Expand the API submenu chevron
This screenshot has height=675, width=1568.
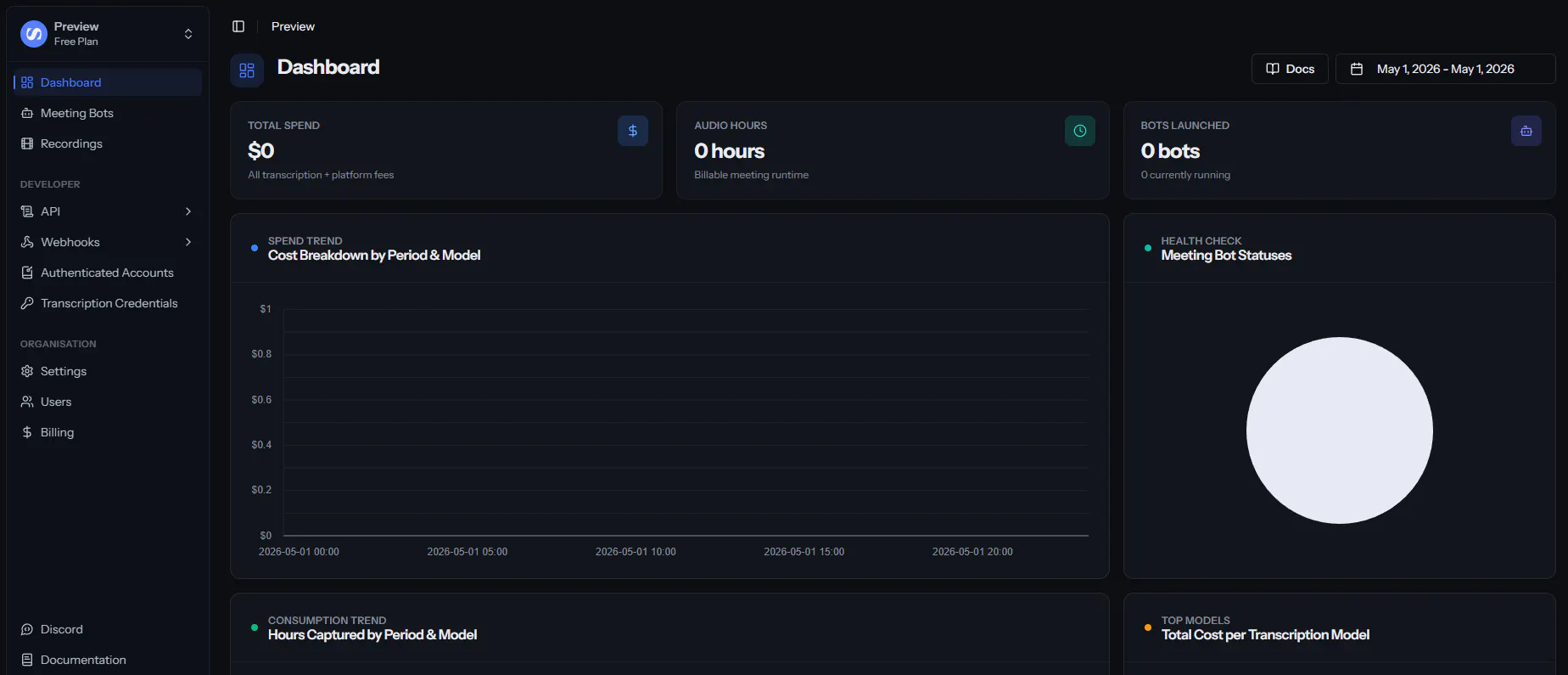tap(188, 211)
